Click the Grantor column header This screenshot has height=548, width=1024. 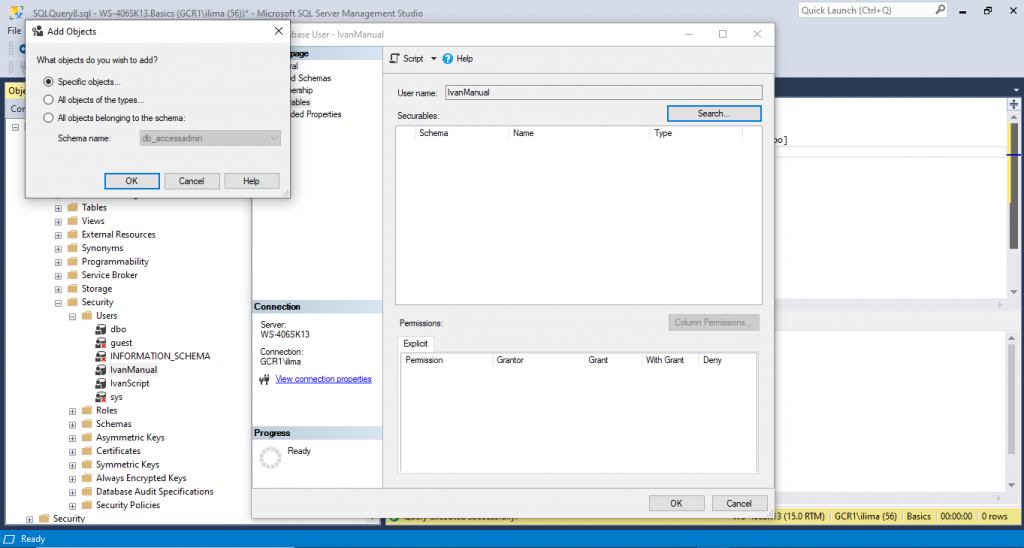(539, 361)
